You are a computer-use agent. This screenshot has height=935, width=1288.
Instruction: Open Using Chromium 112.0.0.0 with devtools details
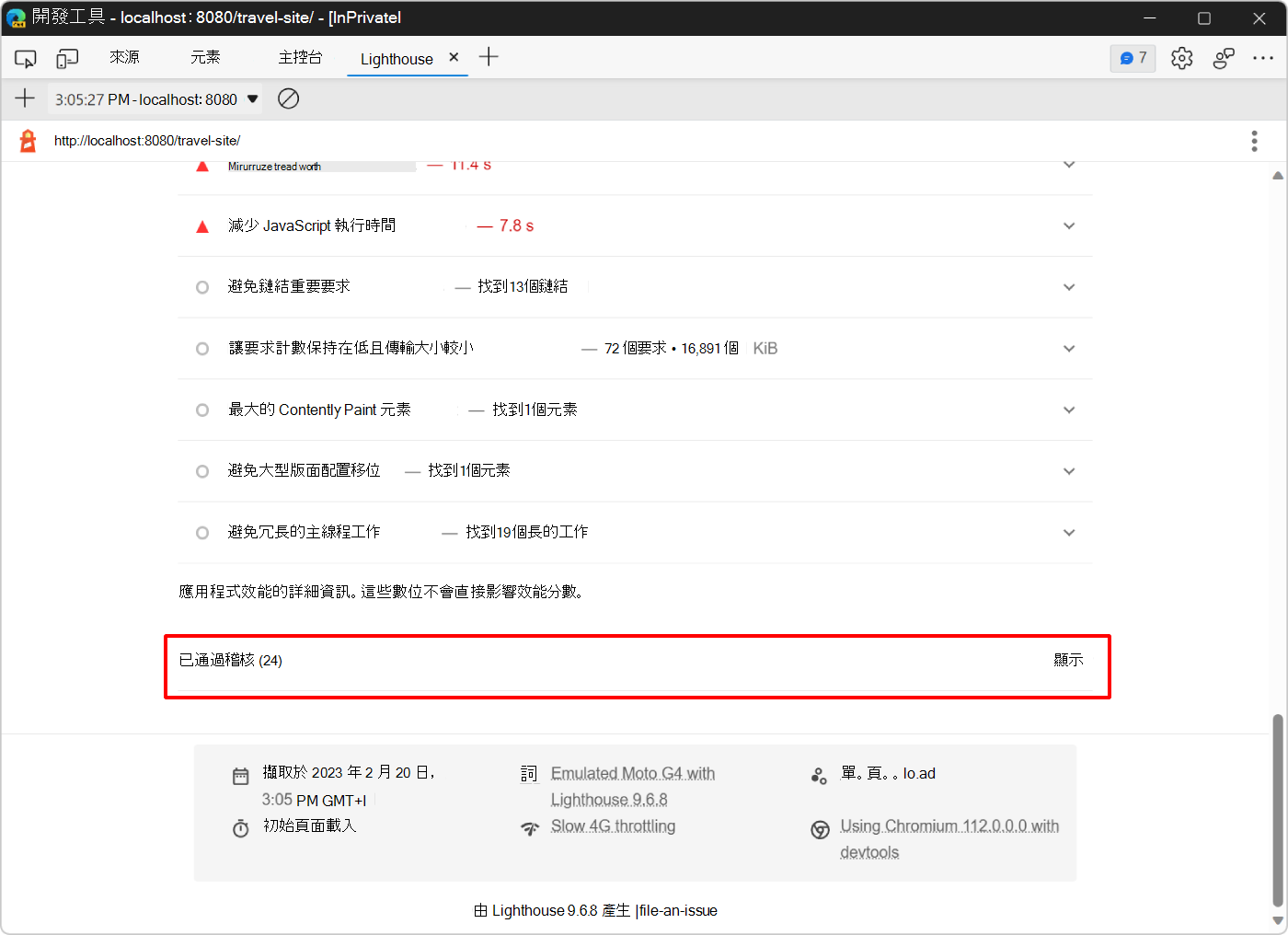(949, 839)
